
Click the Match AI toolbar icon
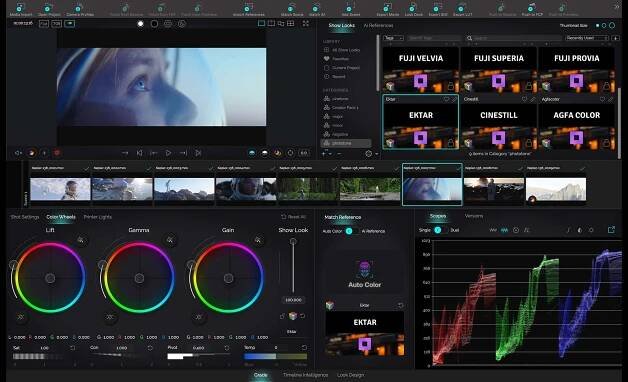coord(317,8)
